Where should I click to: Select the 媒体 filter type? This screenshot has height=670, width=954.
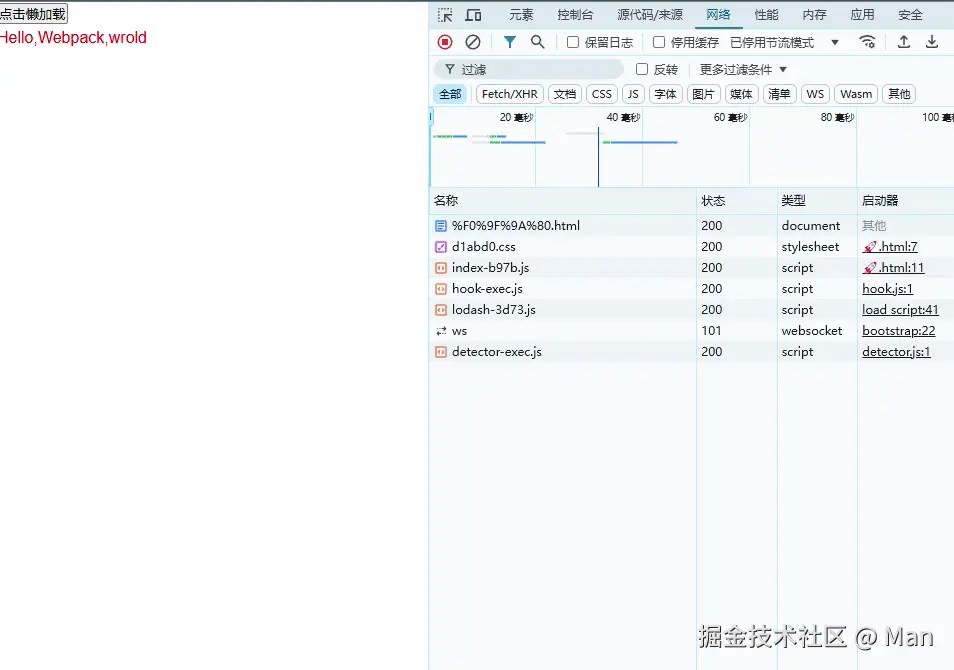point(741,94)
